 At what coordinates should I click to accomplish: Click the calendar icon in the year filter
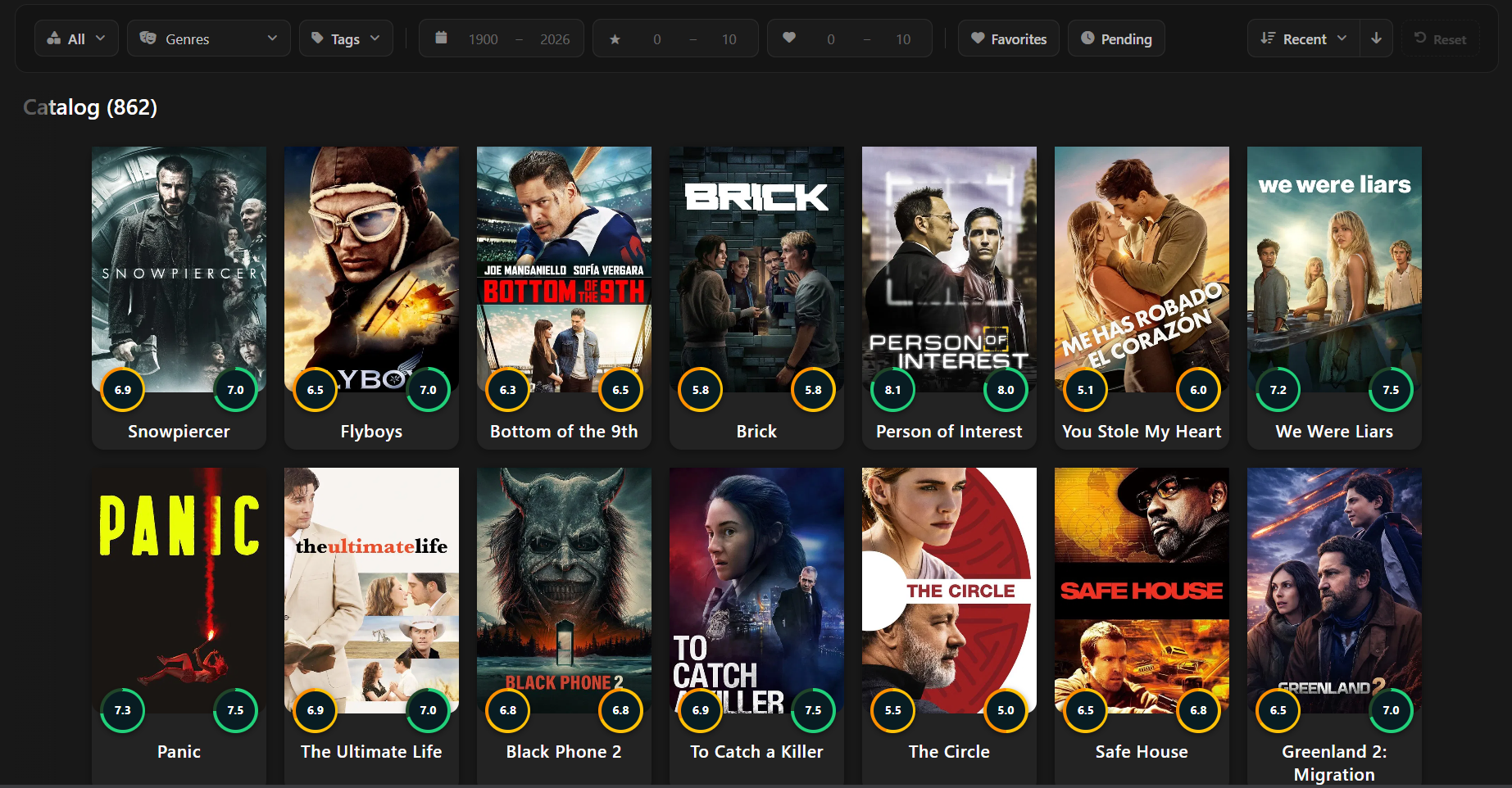441,38
